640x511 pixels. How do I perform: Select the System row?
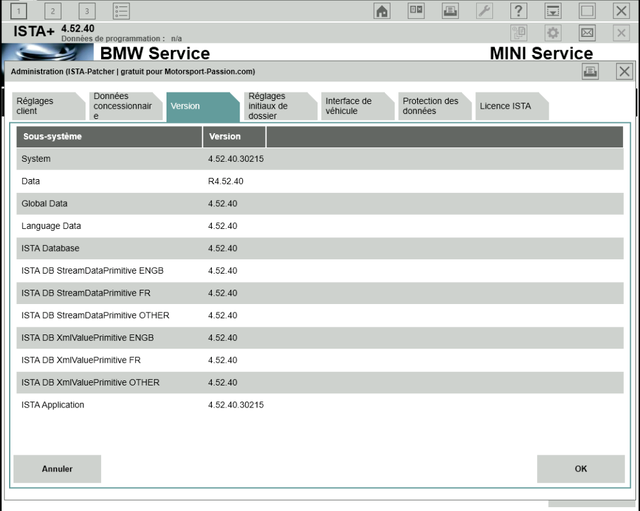point(320,159)
